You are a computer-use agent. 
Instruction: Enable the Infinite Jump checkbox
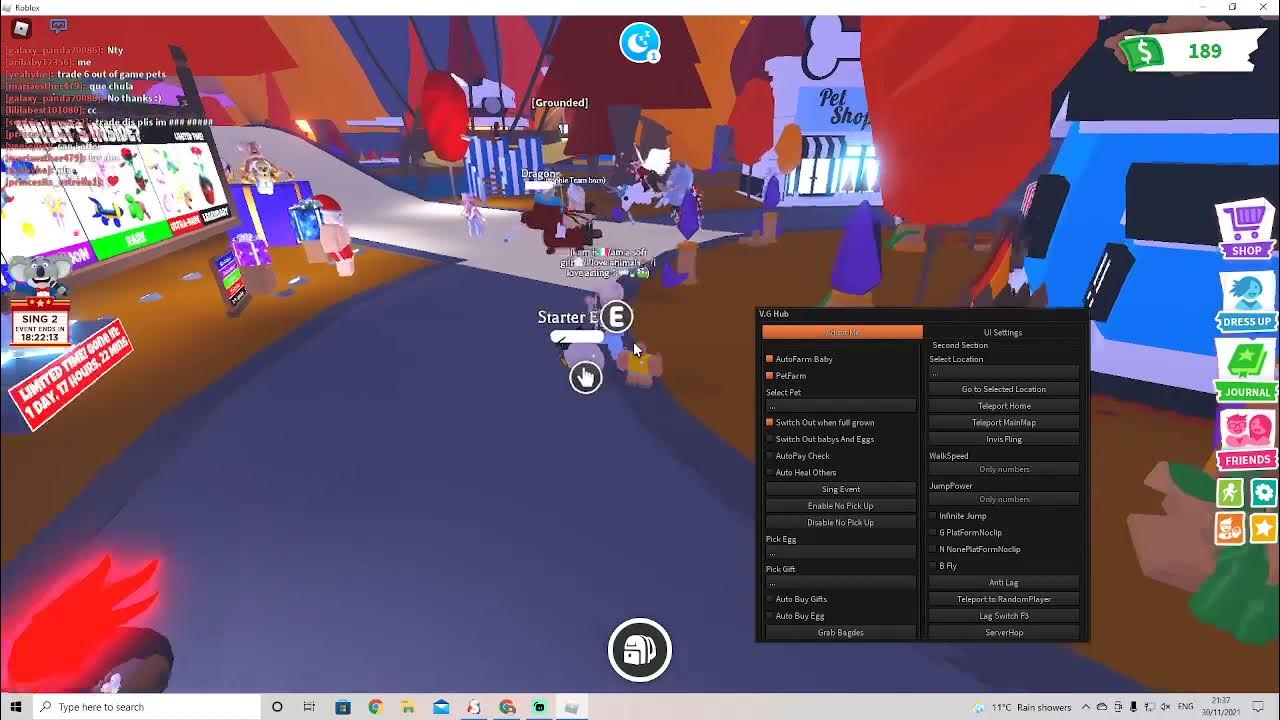pyautogui.click(x=933, y=516)
